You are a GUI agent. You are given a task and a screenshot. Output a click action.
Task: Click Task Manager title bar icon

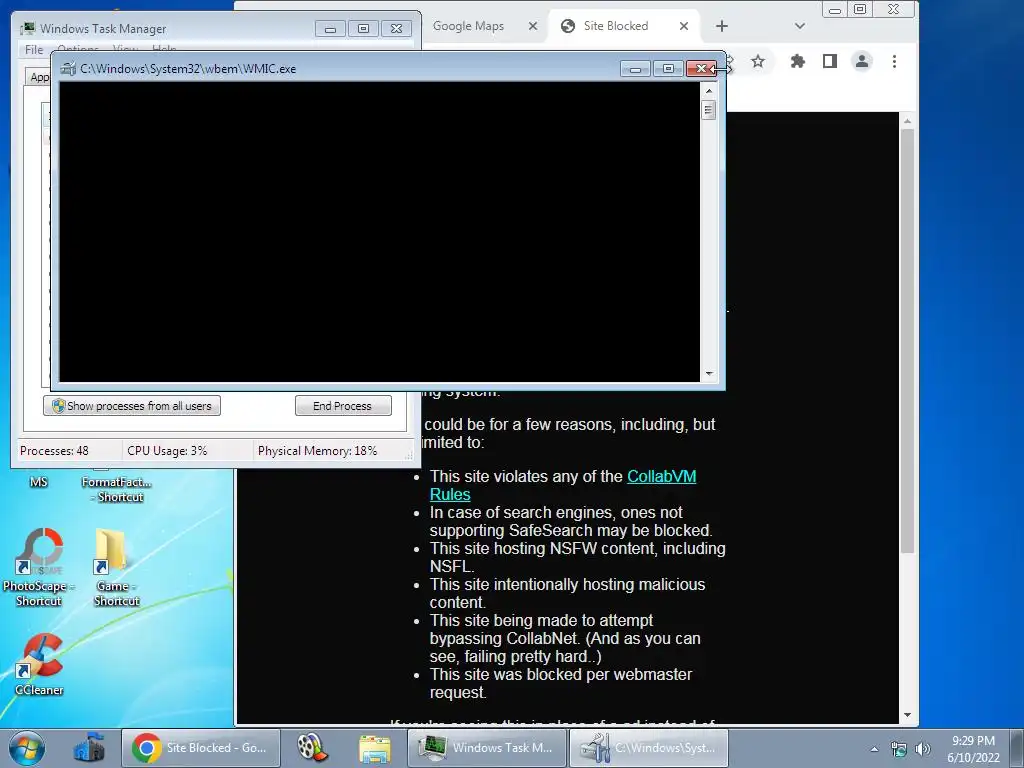coord(27,29)
